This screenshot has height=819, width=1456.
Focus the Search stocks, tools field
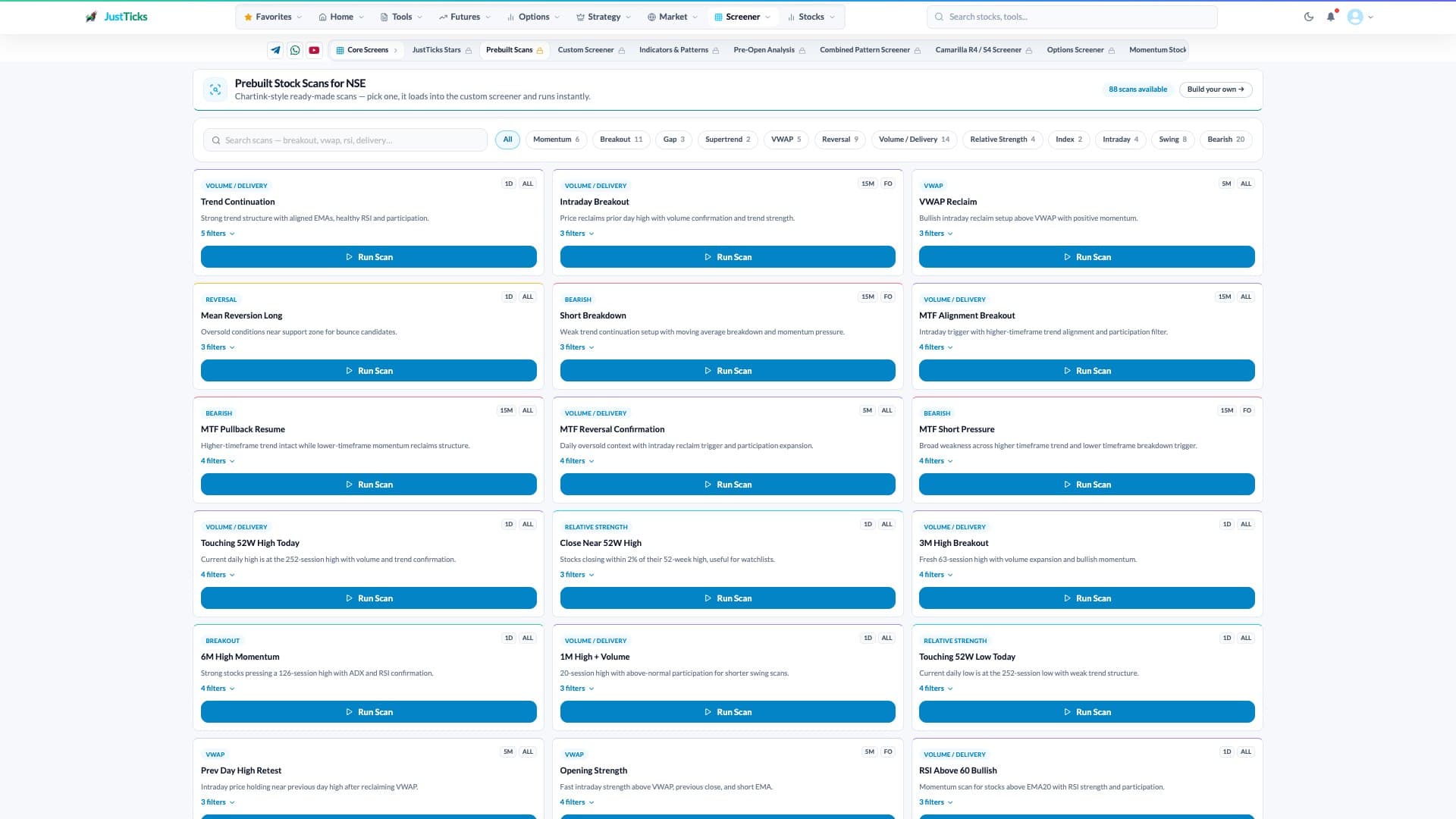click(x=1072, y=17)
